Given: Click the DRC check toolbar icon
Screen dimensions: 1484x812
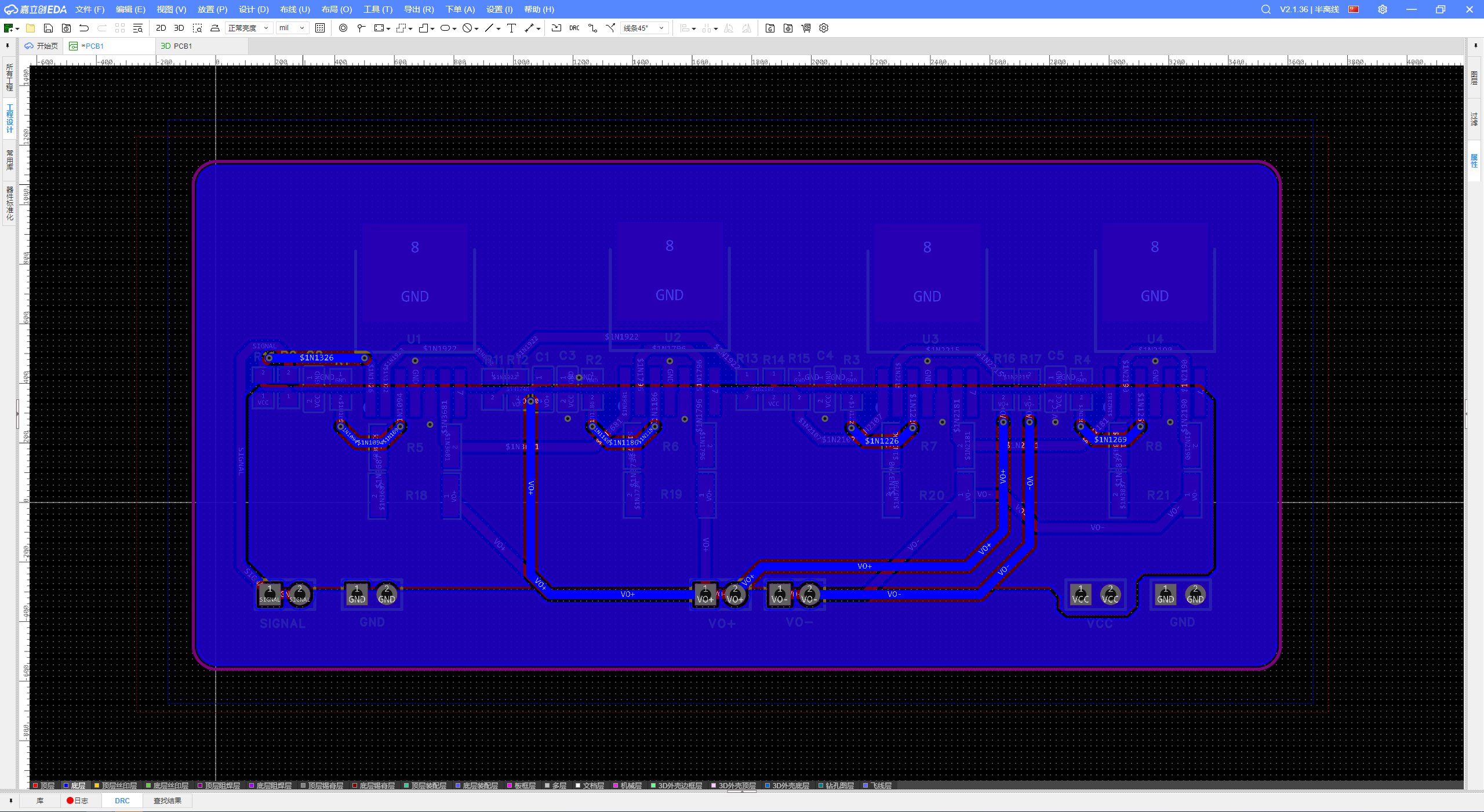Looking at the screenshot, I should [574, 28].
